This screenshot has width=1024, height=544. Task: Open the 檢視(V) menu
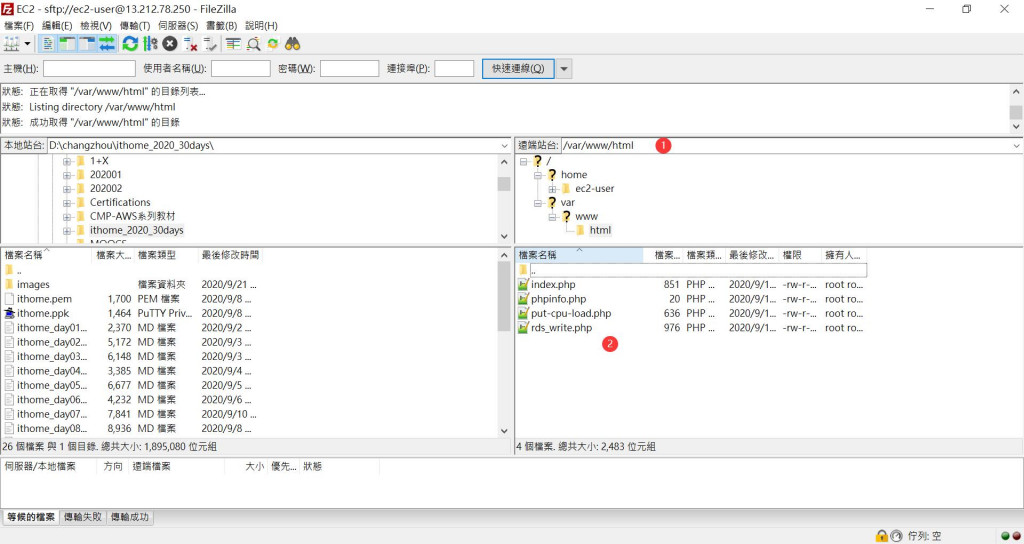[x=96, y=25]
